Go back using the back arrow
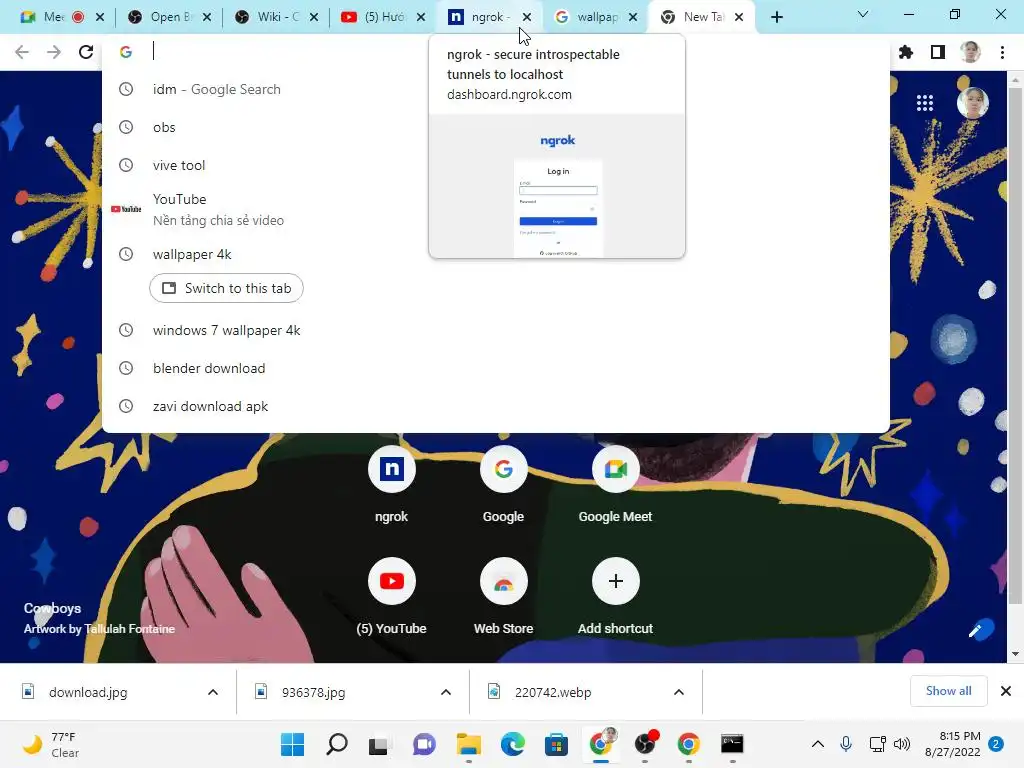This screenshot has height=768, width=1024. pos(22,52)
